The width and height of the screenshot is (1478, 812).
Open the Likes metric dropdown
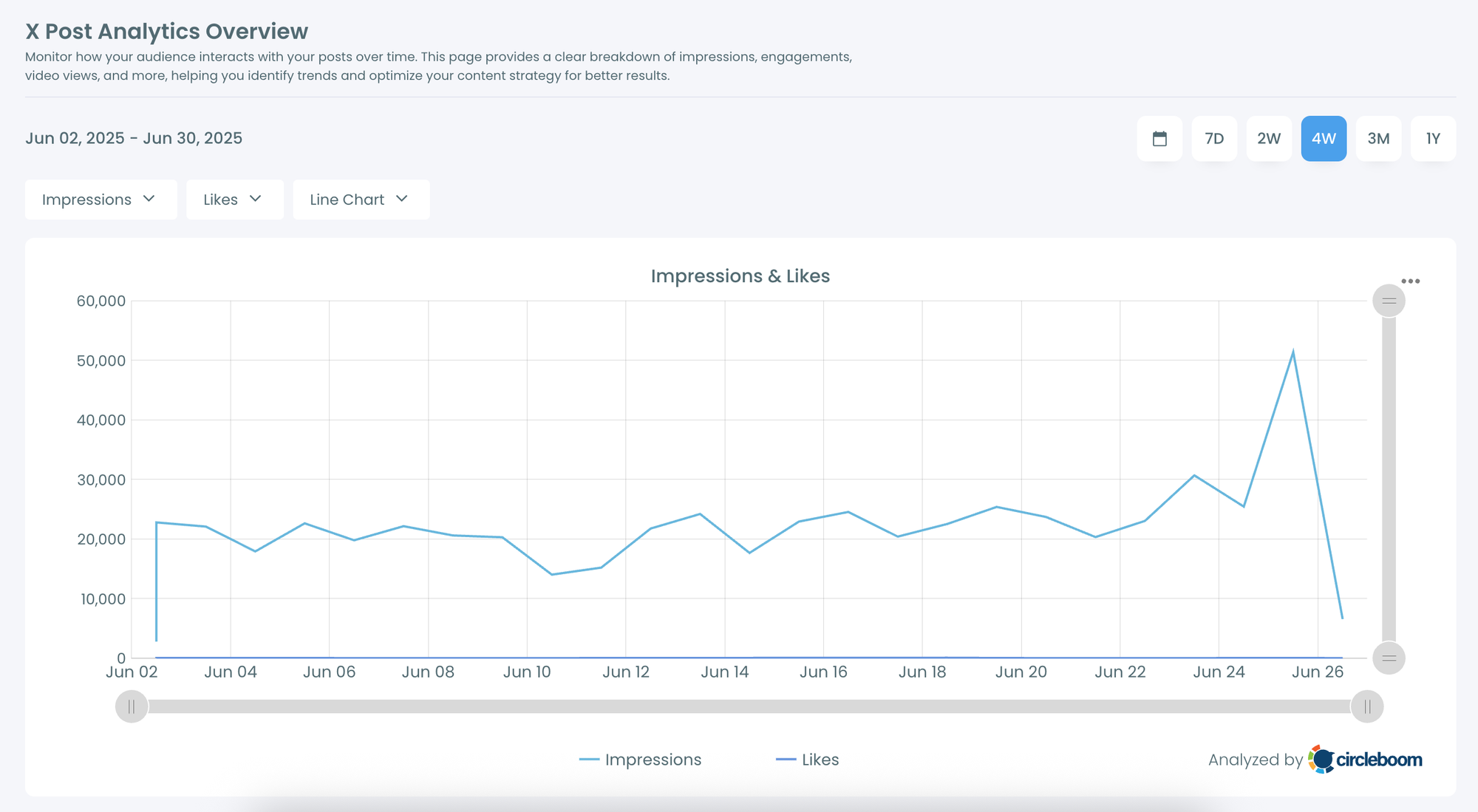[234, 199]
